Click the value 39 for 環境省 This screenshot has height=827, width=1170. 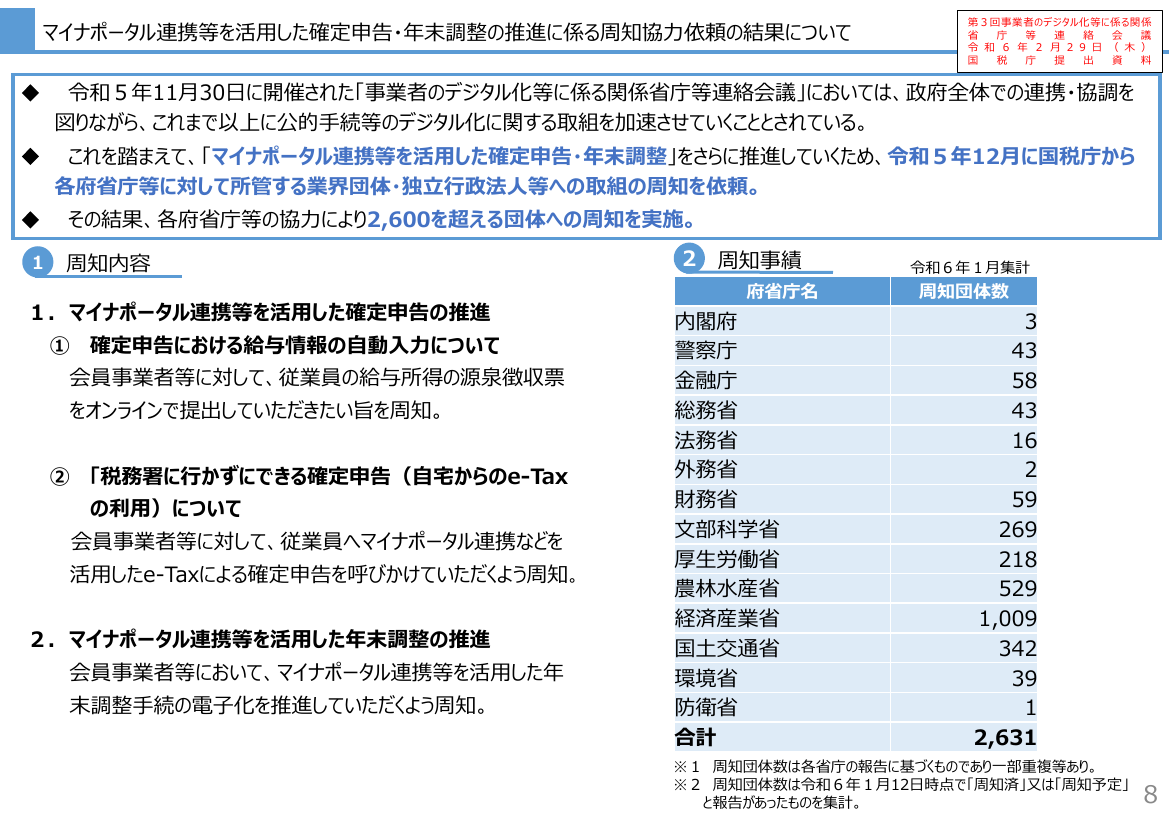(1024, 678)
